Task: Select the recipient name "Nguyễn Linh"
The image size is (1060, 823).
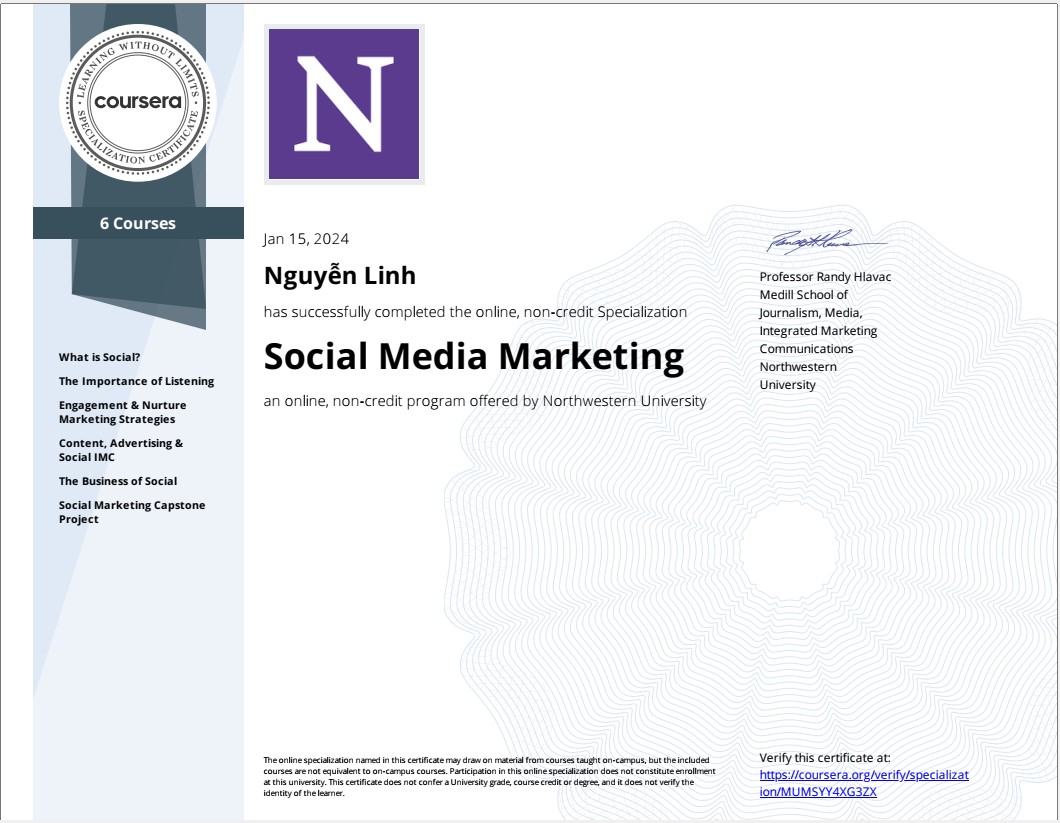Action: (339, 275)
